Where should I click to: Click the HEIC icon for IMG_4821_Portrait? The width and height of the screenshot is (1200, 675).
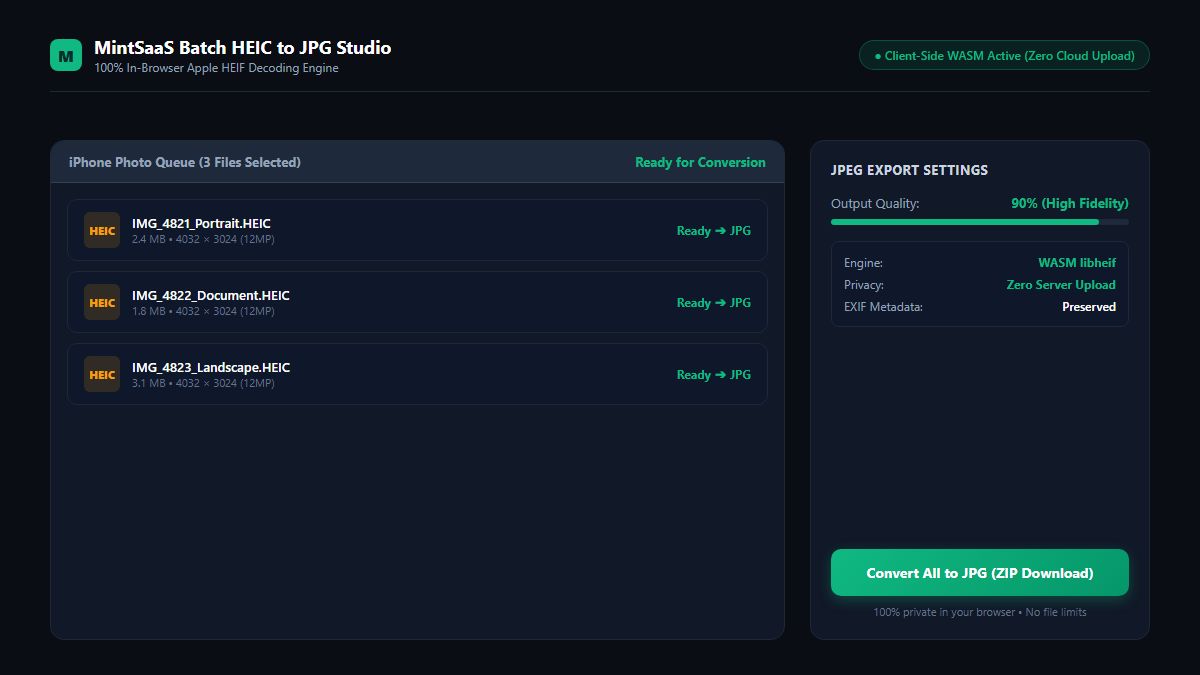point(102,230)
